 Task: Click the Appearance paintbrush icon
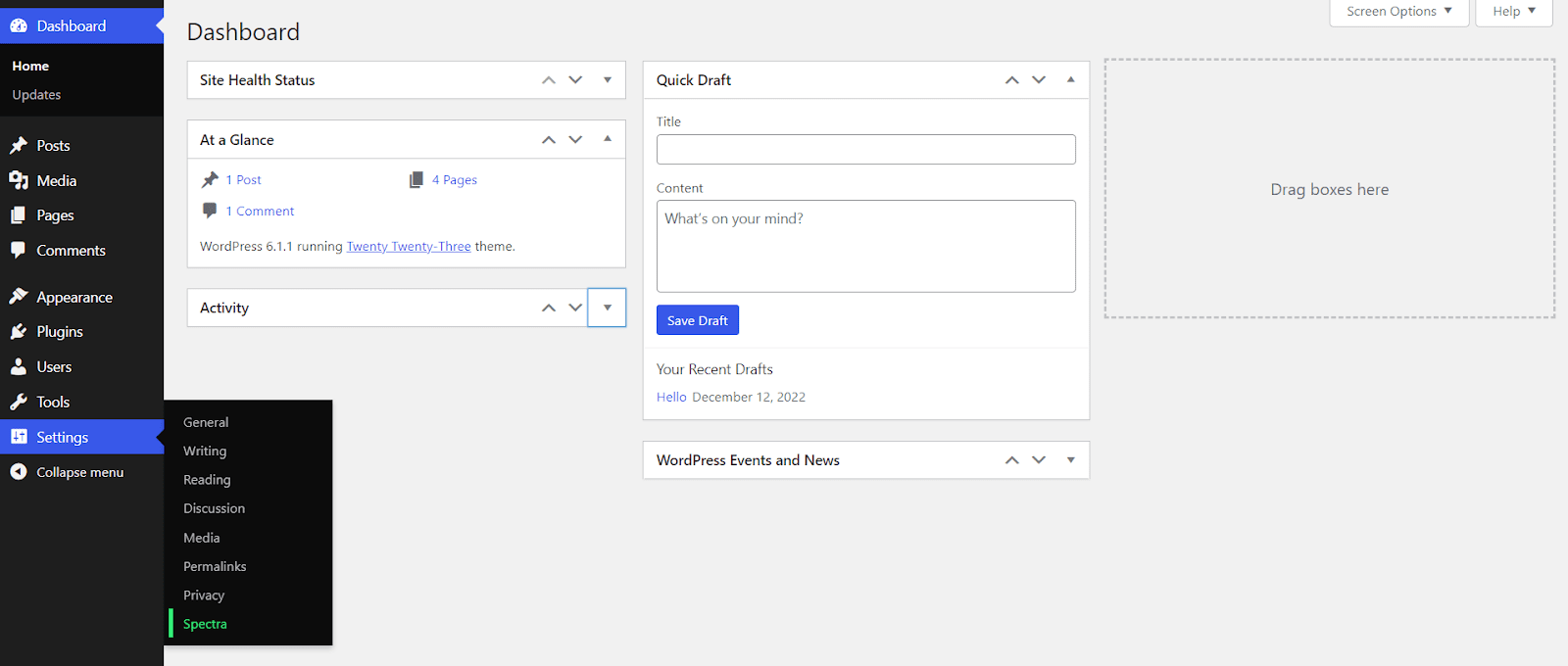19,297
